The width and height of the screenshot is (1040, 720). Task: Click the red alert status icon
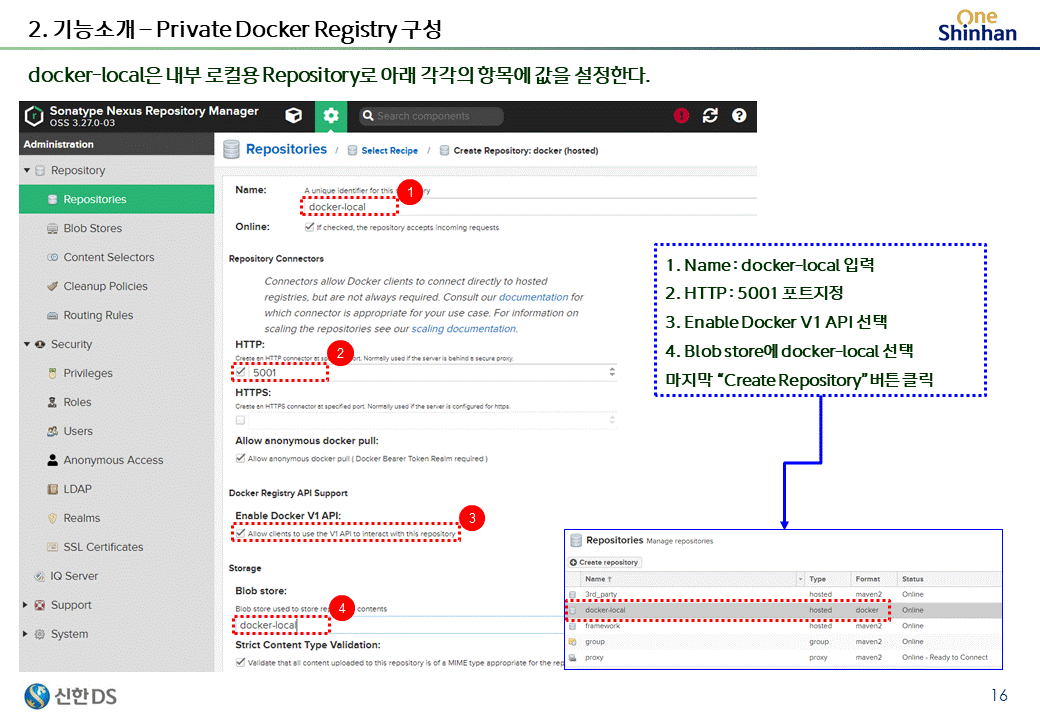coord(681,115)
